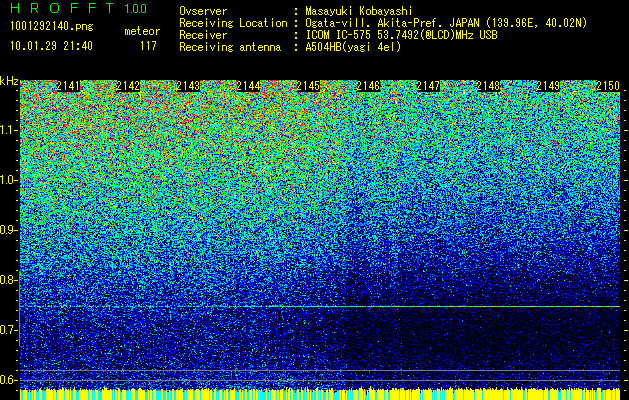Select the 1.1 frequency axis label

8,130
